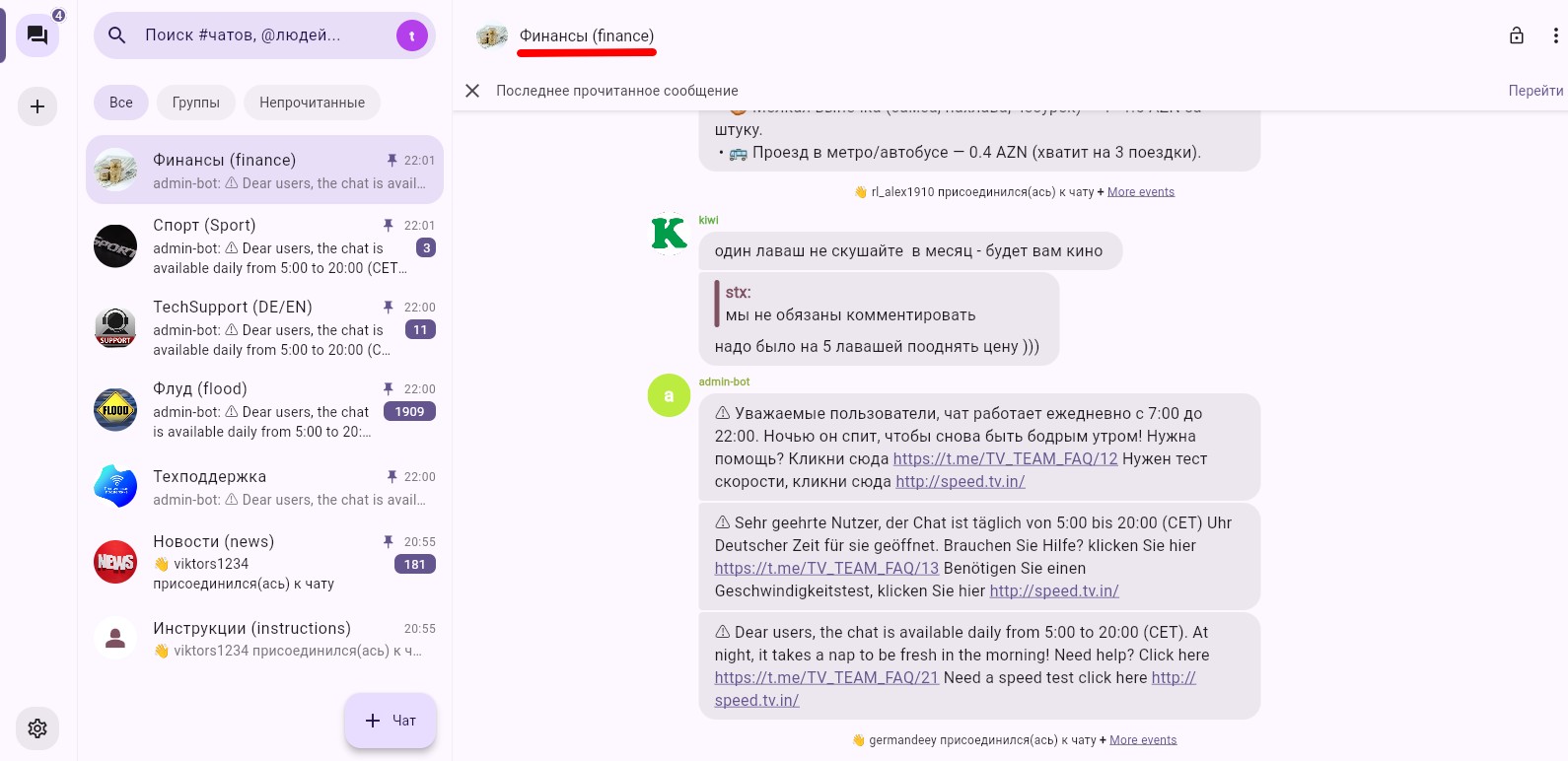1568x761 pixels.
Task: Expand More events after rl_alex1910 joined
Action: [1140, 192]
